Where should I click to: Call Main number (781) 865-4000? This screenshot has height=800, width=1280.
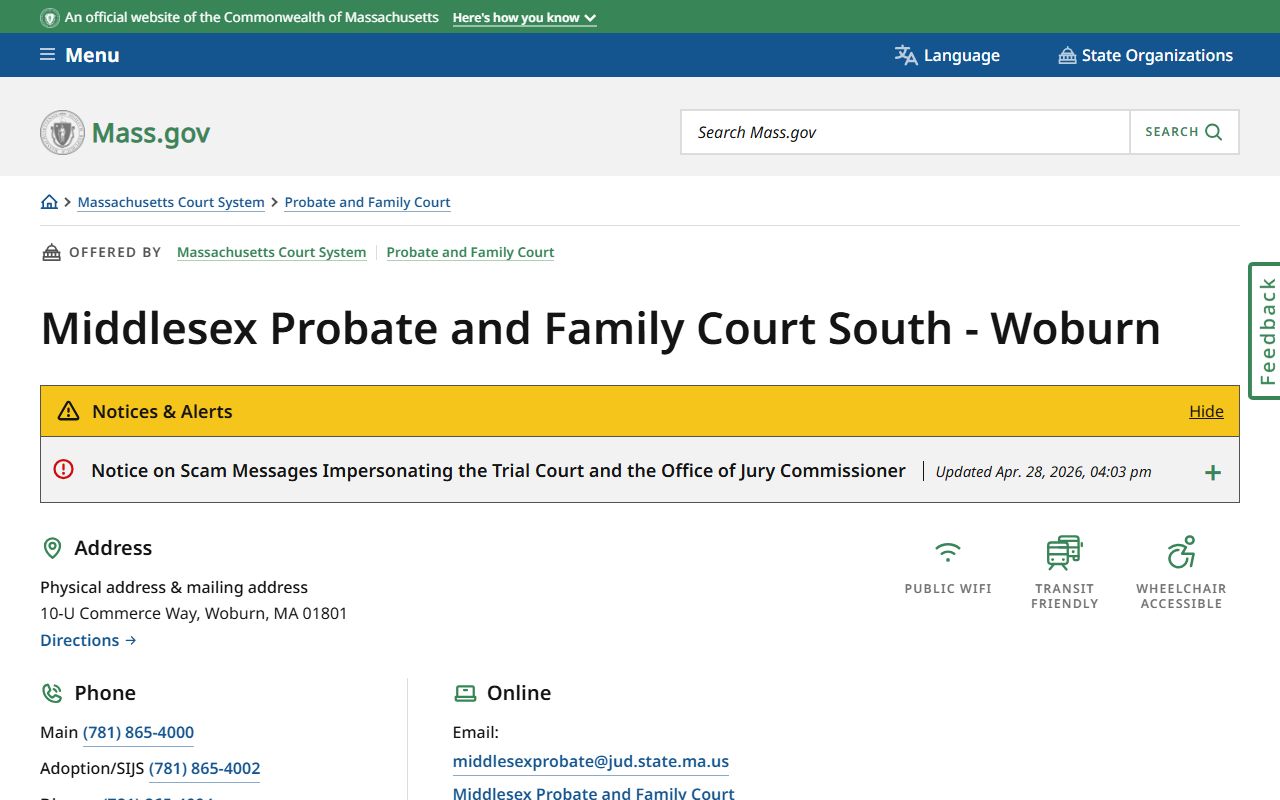click(x=138, y=732)
